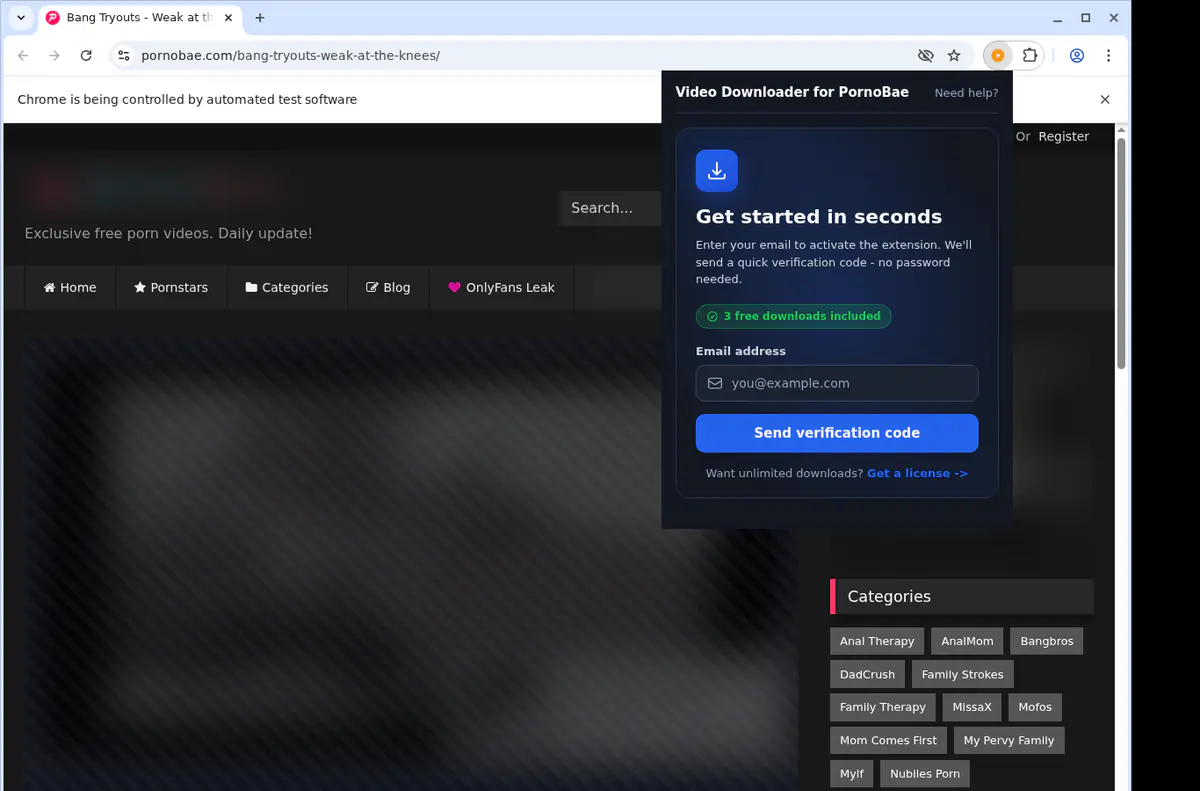Click the orange video downloader extension icon
Screen dimensions: 1200x791
coord(997,56)
